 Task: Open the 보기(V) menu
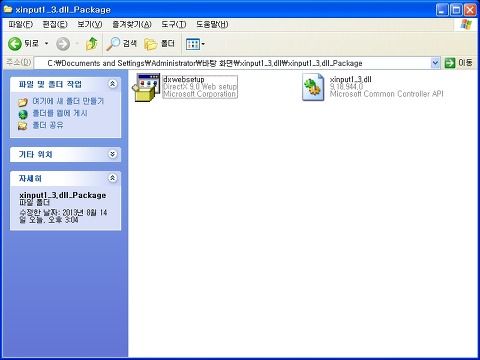coord(90,24)
